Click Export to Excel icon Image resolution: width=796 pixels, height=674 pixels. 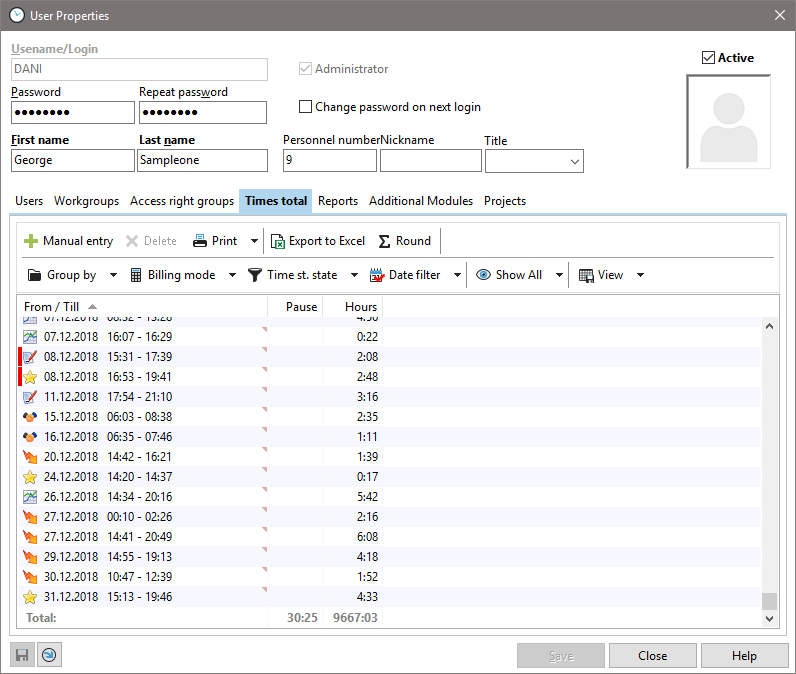click(278, 241)
